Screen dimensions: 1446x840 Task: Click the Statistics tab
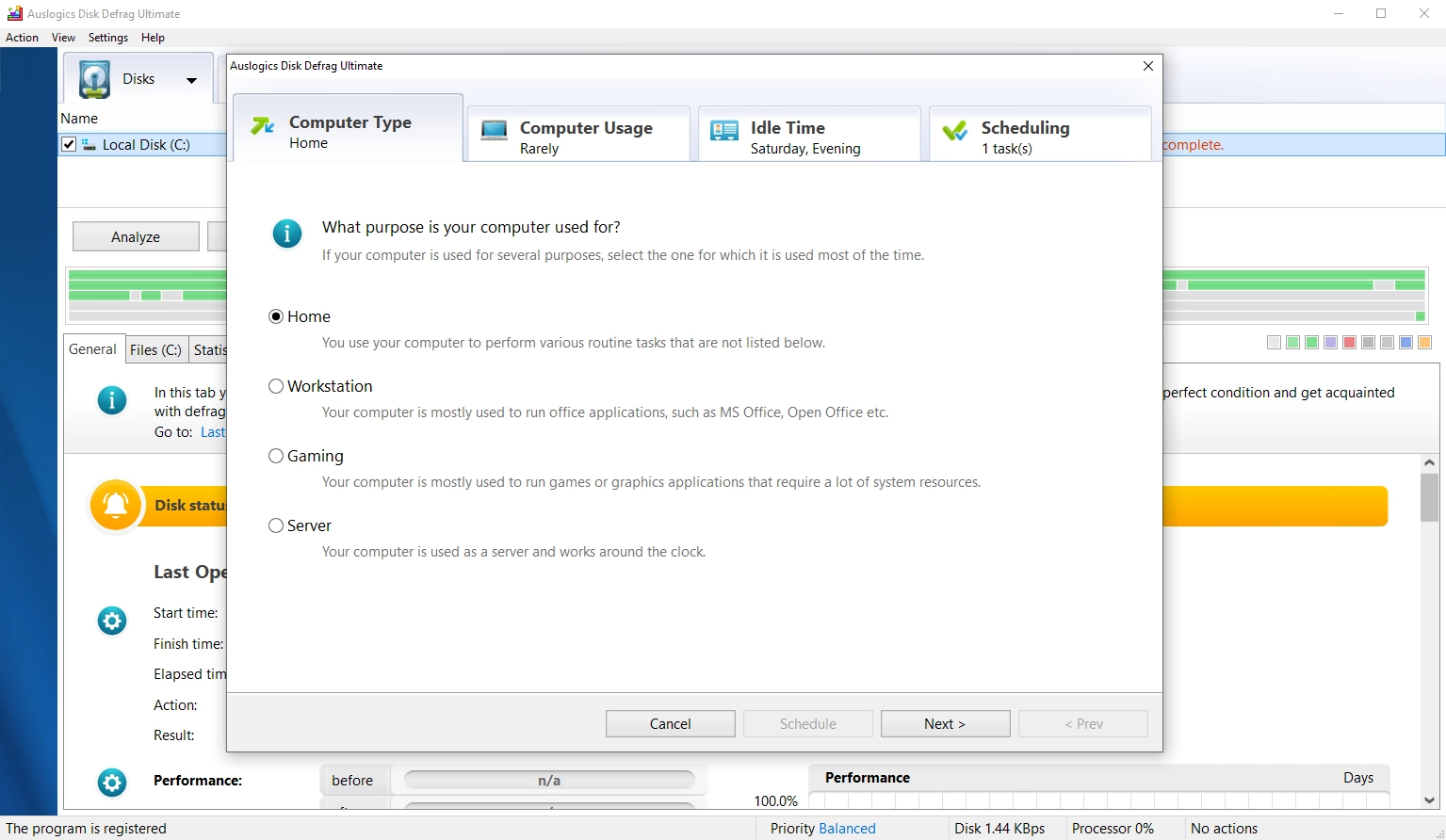pyautogui.click(x=209, y=349)
